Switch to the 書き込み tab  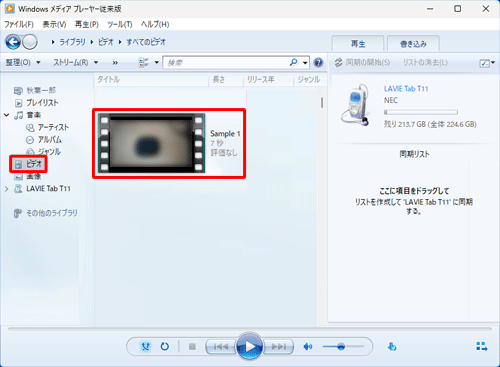click(413, 44)
